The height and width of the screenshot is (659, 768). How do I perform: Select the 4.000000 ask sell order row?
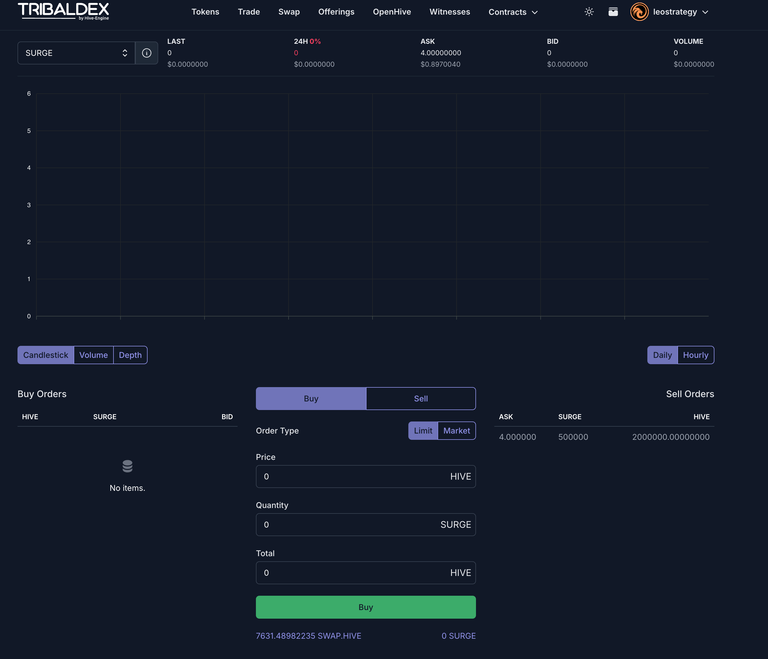tap(604, 437)
